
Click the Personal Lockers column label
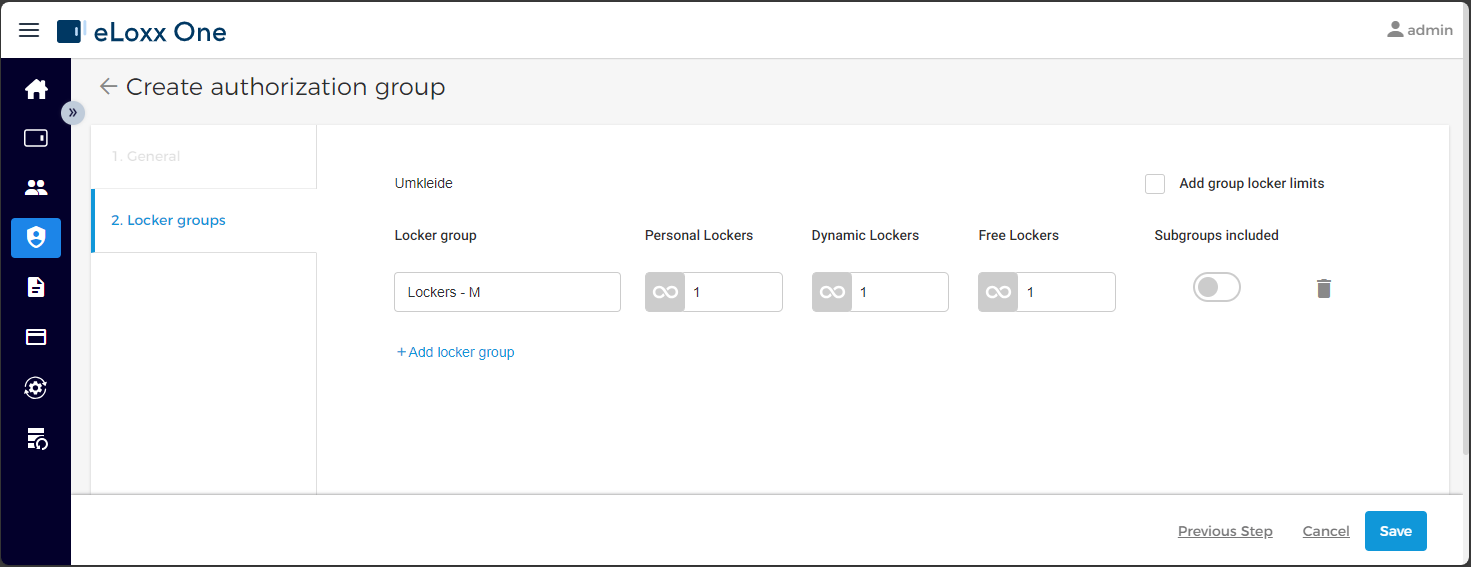click(699, 235)
